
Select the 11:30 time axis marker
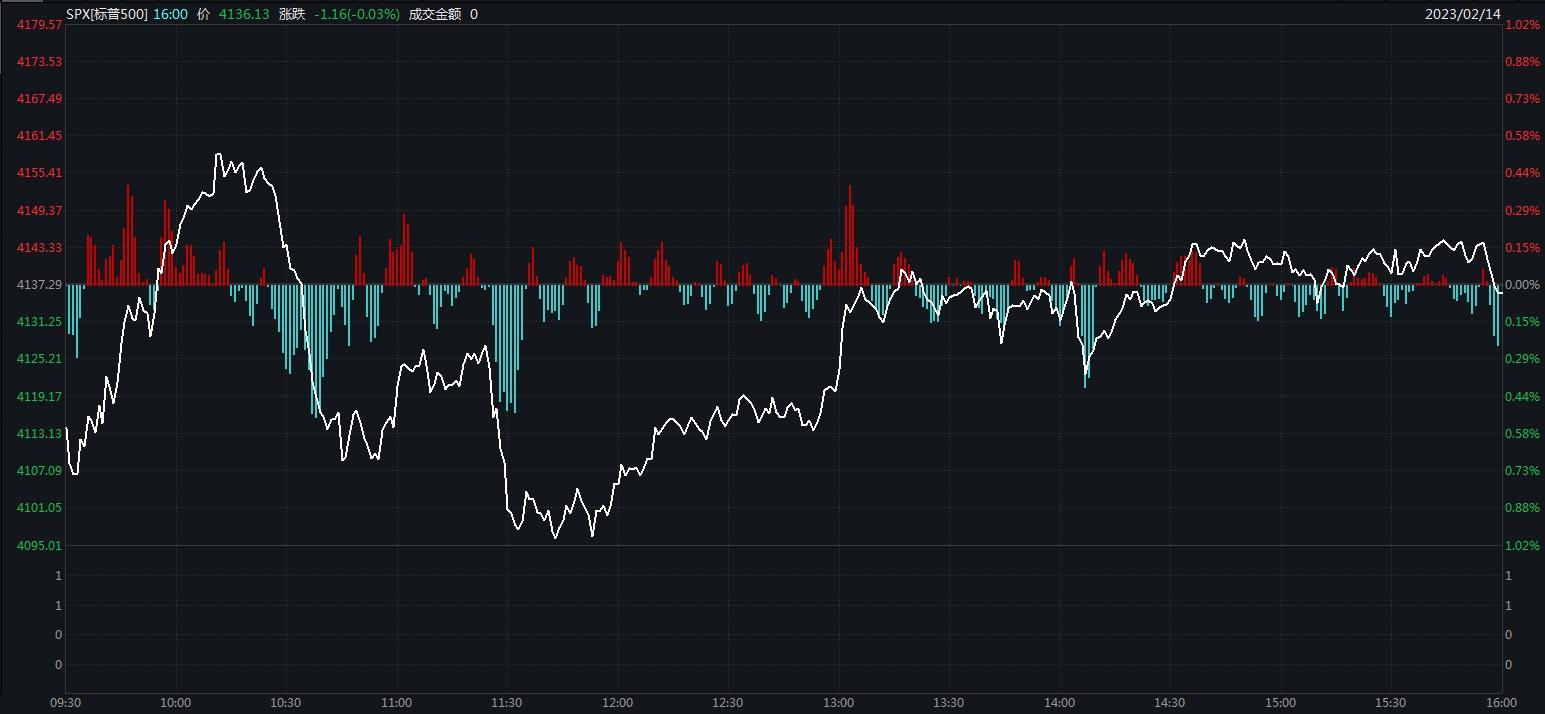point(507,703)
